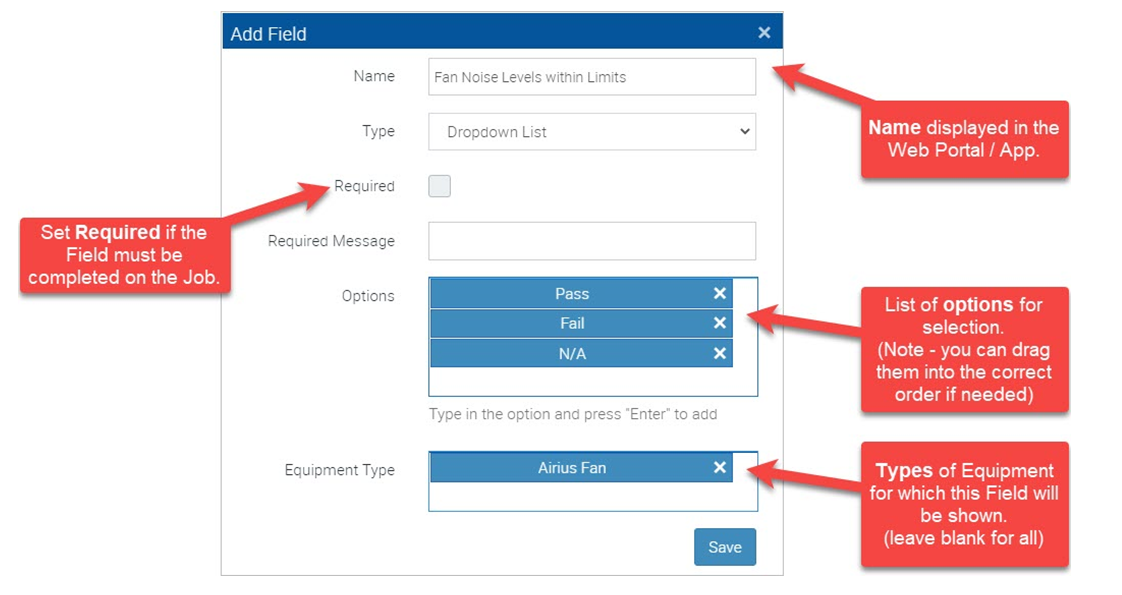Click empty space in Equipment Type box

[x=592, y=497]
